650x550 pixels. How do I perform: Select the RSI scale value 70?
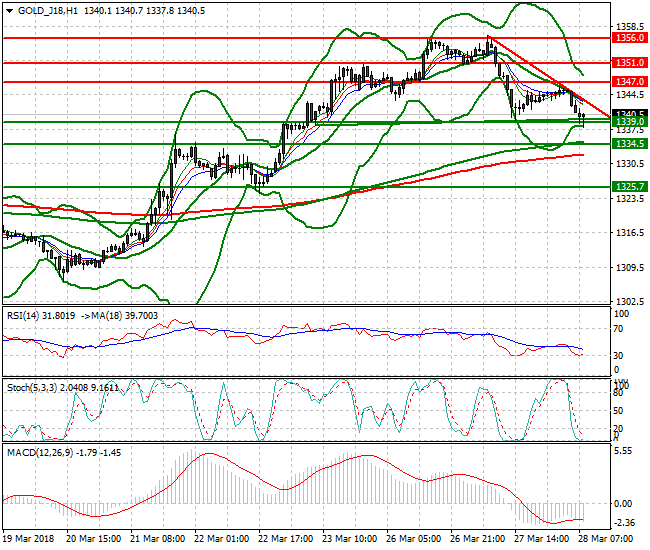[618, 329]
